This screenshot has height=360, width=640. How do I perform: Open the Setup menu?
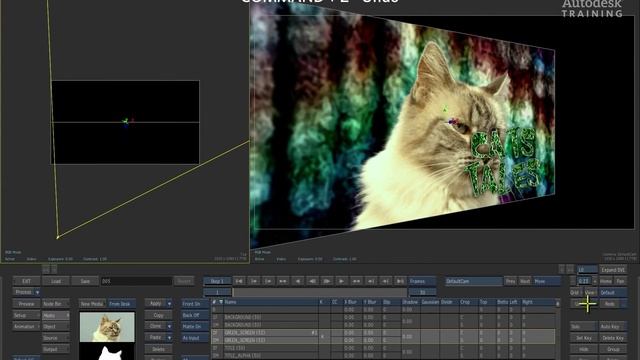click(x=26, y=316)
